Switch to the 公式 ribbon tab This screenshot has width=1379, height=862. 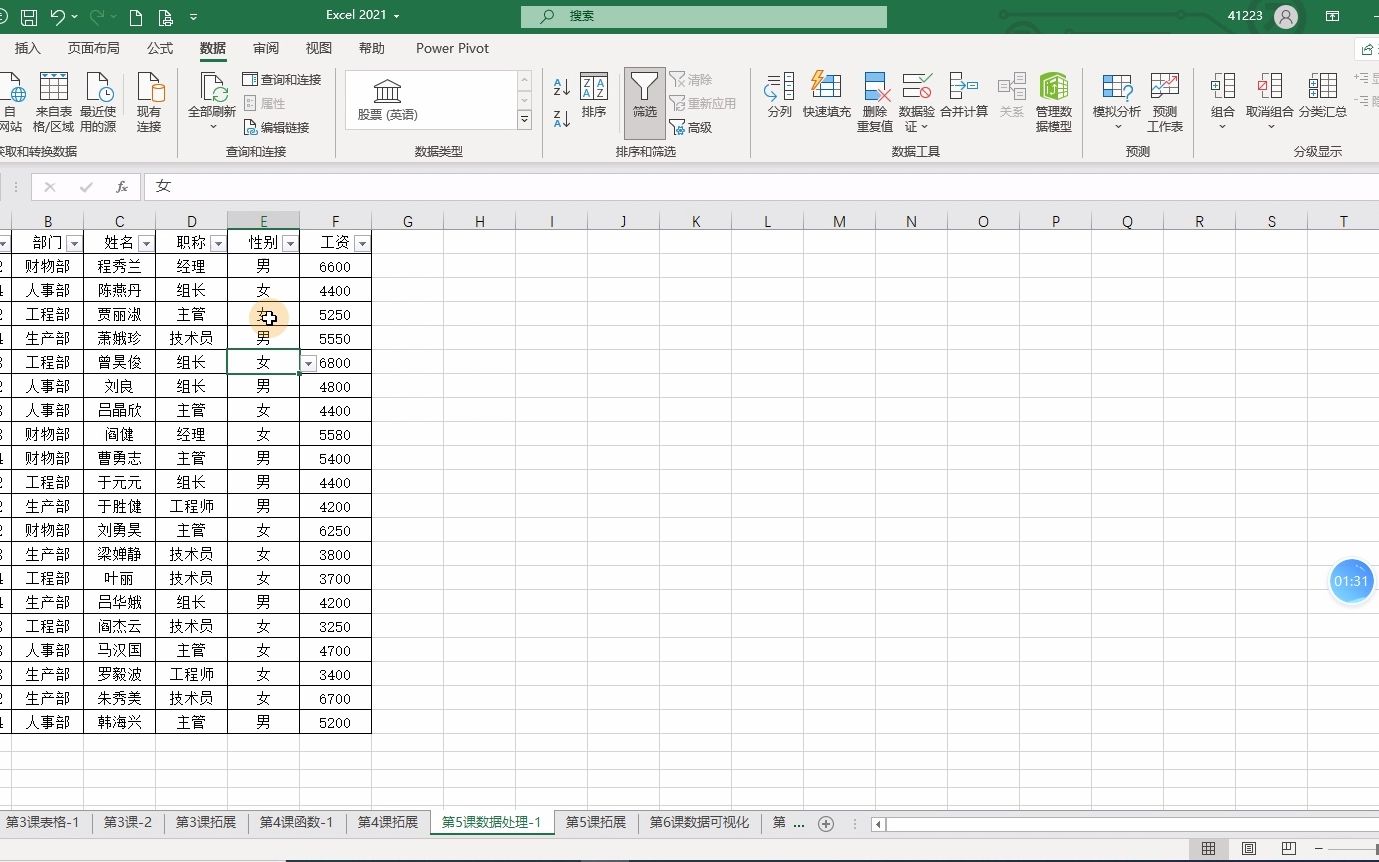tap(160, 48)
